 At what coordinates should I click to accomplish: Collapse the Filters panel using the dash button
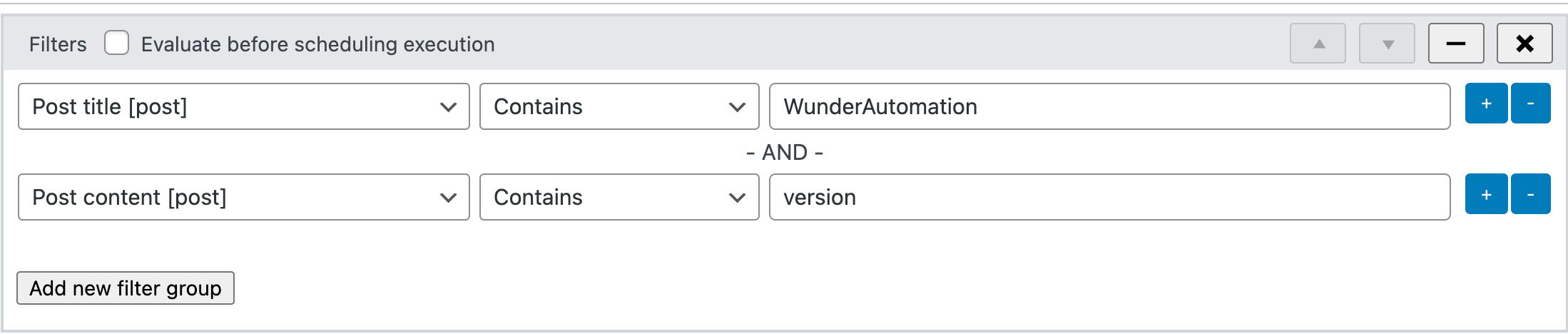(1456, 44)
